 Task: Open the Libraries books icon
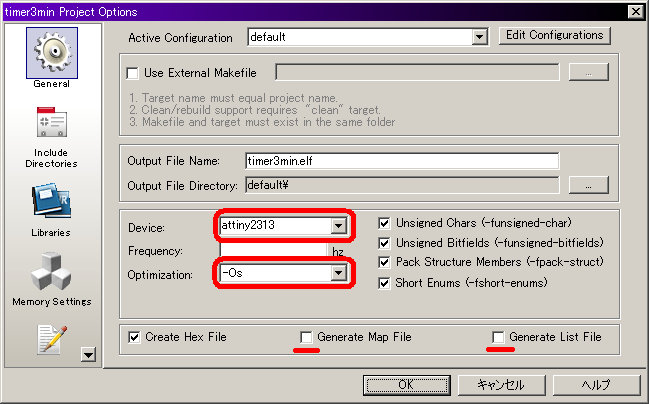coord(52,201)
